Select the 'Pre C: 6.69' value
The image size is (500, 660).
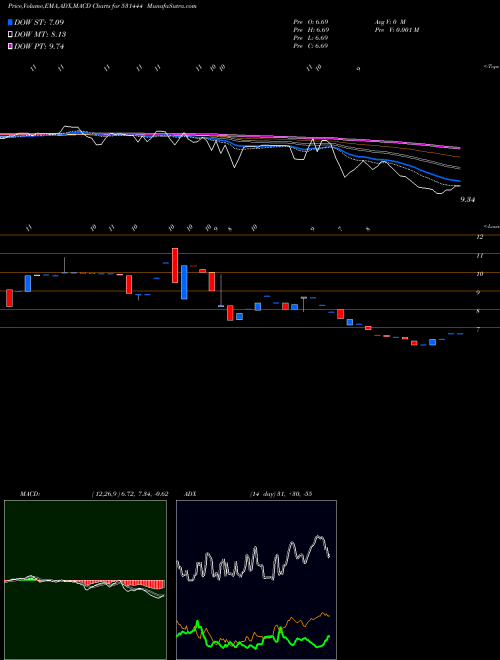[x=311, y=46]
